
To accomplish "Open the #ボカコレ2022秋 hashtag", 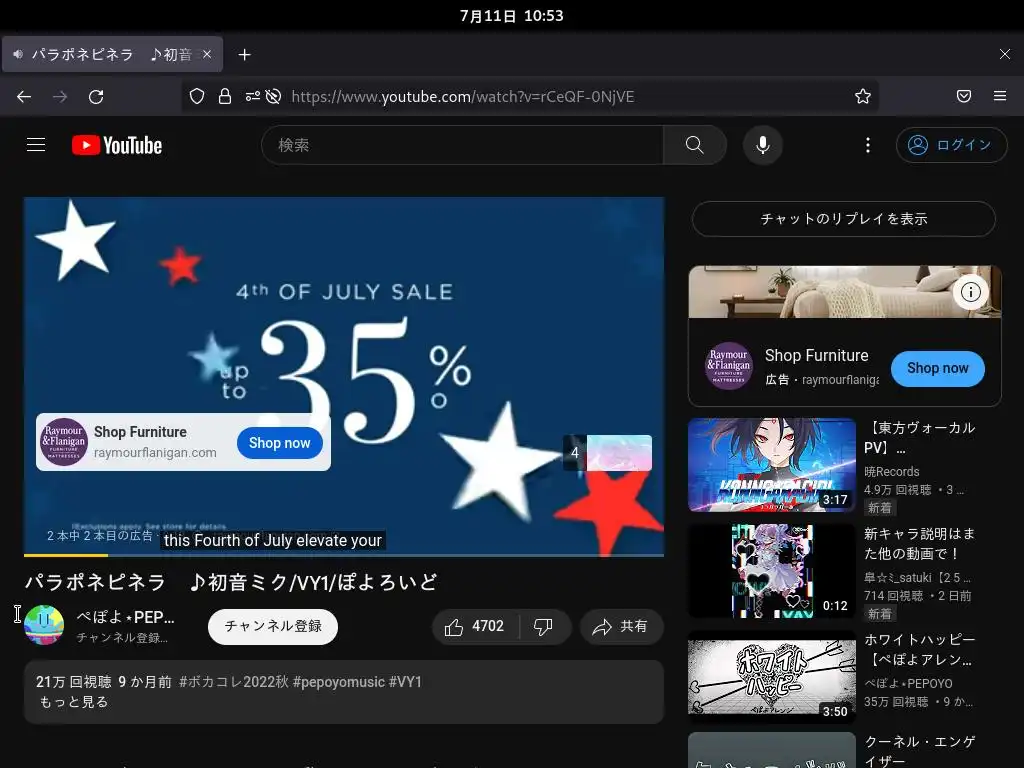I will click(x=234, y=682).
